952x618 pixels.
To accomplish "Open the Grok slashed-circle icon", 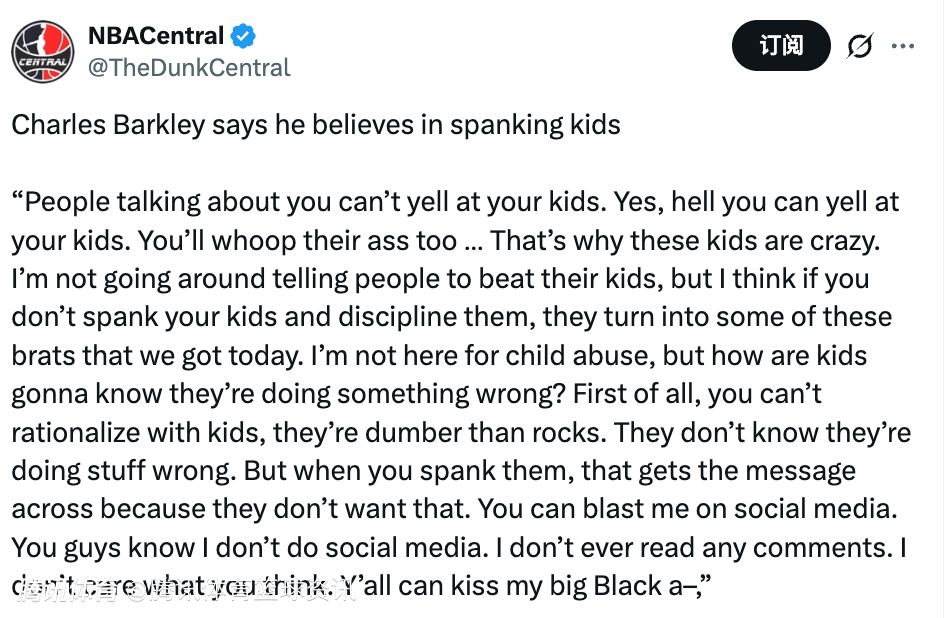I will coord(860,46).
